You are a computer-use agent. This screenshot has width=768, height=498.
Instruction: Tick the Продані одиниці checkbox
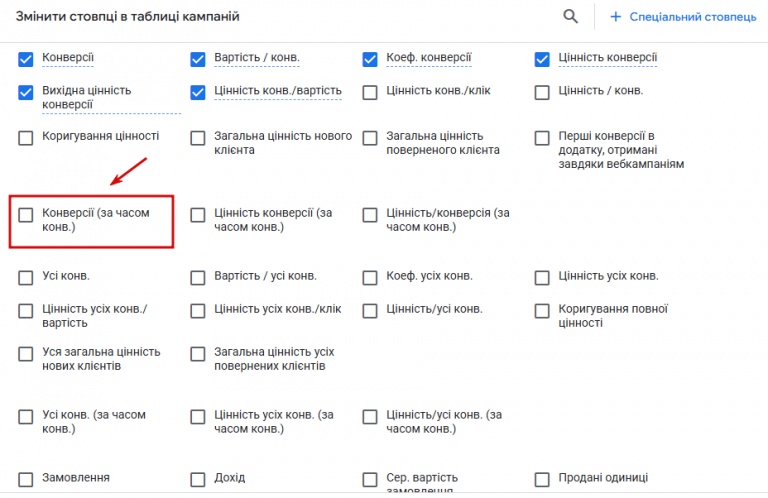point(542,479)
